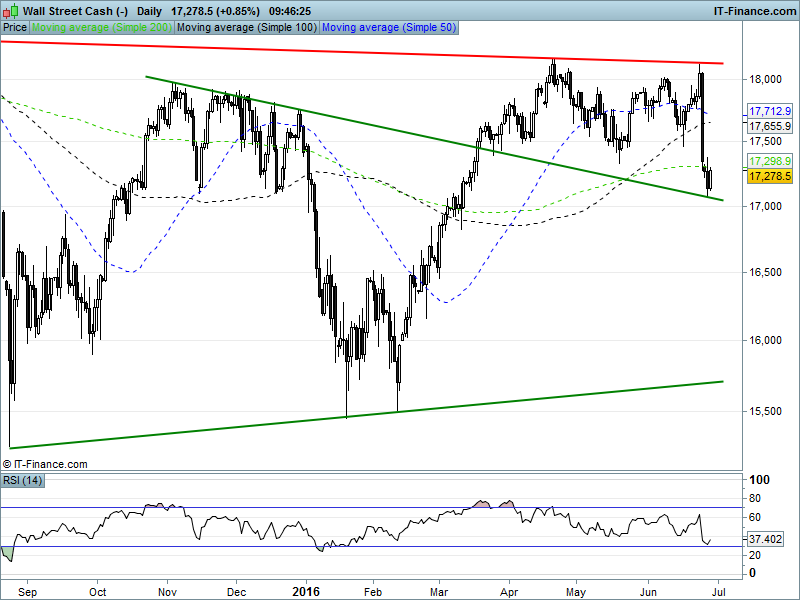Click the green 17,298.9 price tag
The image size is (800, 600).
[x=770, y=161]
